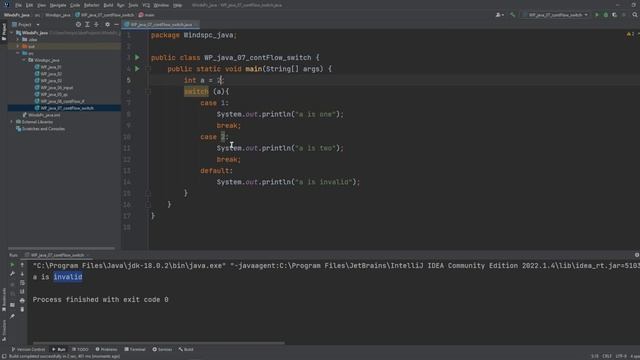Click Run with Coverage icon in toolbar
This screenshot has height=360, width=640.
[615, 15]
